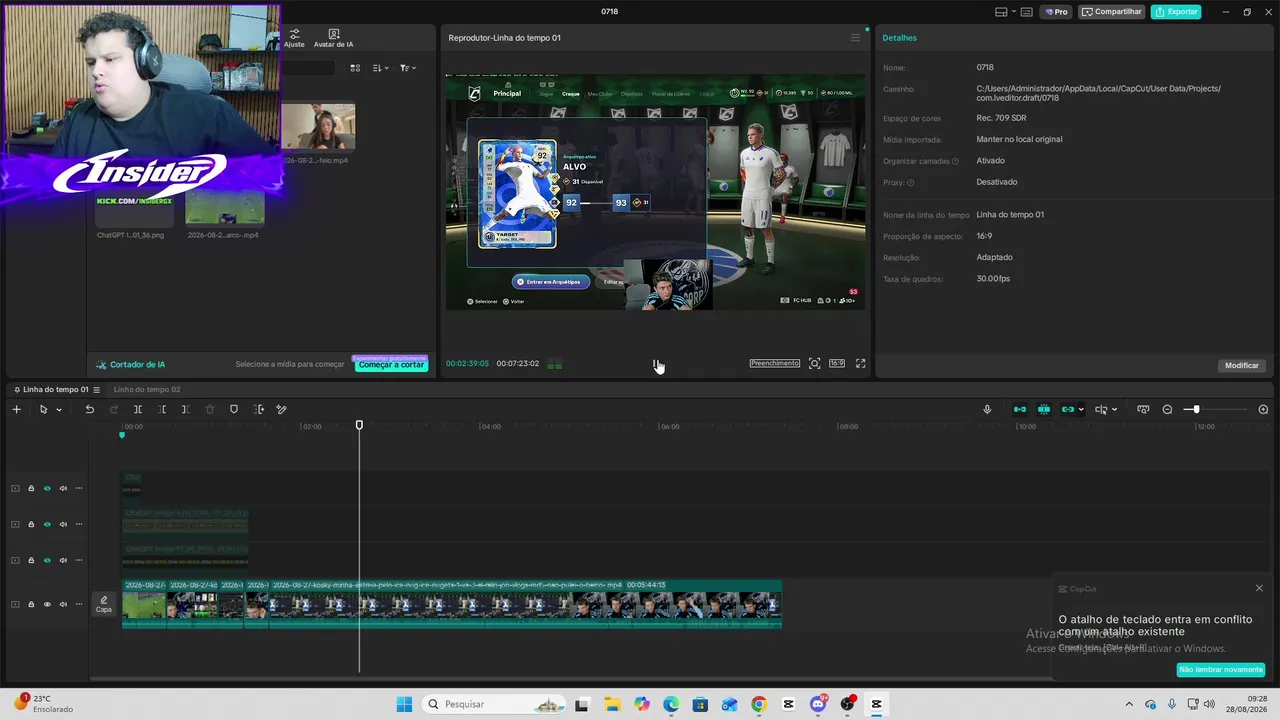Click the Pesquisar taskbar search box

point(494,704)
